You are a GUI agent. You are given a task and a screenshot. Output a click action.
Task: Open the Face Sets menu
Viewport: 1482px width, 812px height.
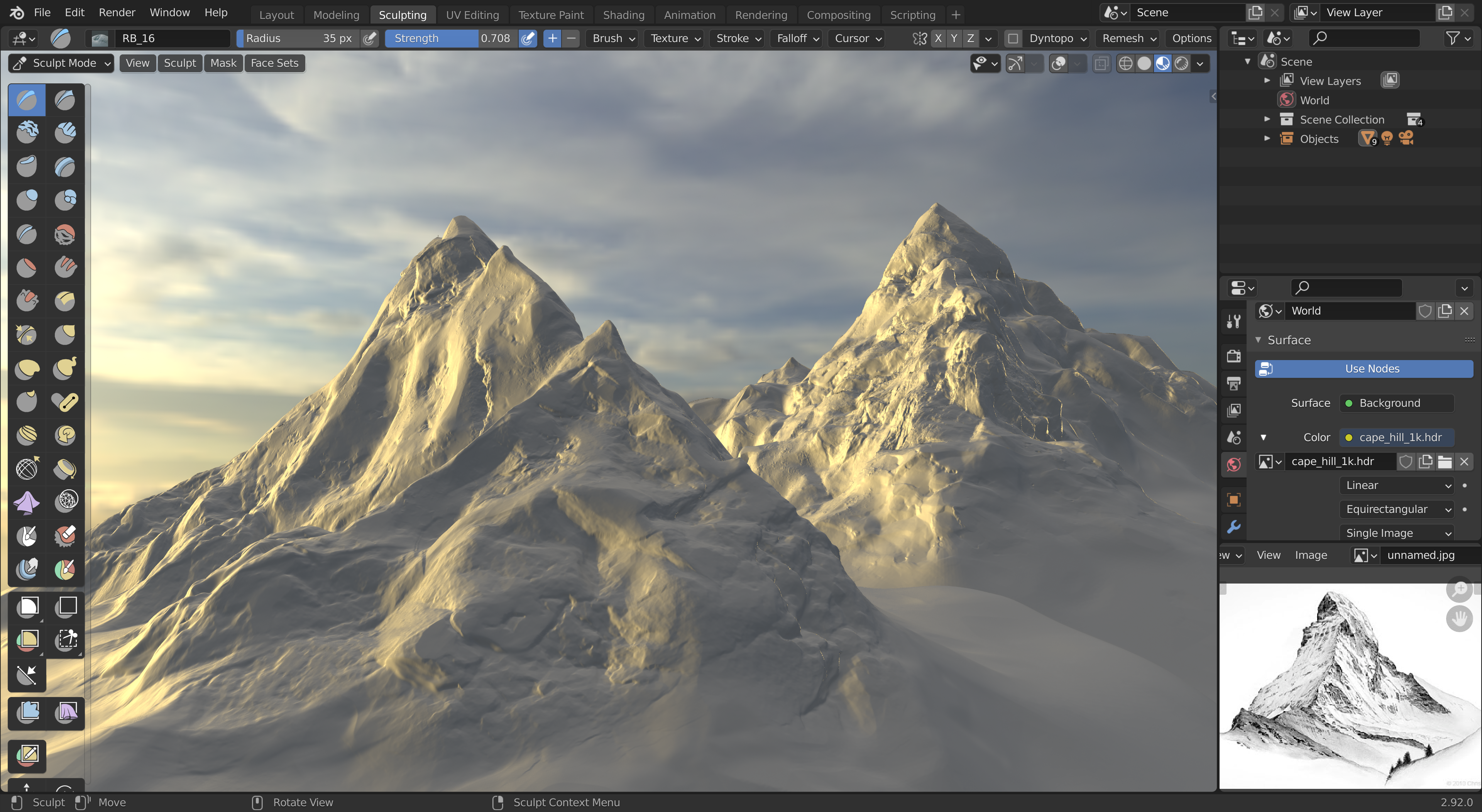click(x=274, y=63)
